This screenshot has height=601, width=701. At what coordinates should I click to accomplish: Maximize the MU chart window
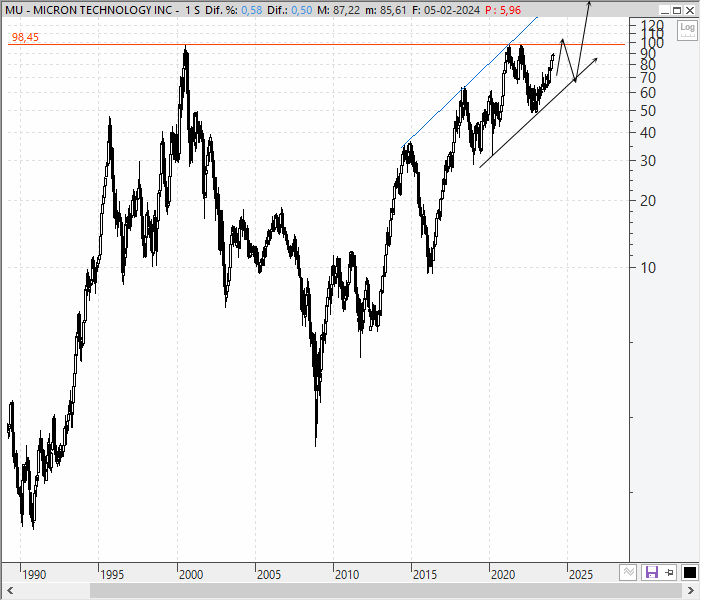tap(678, 10)
